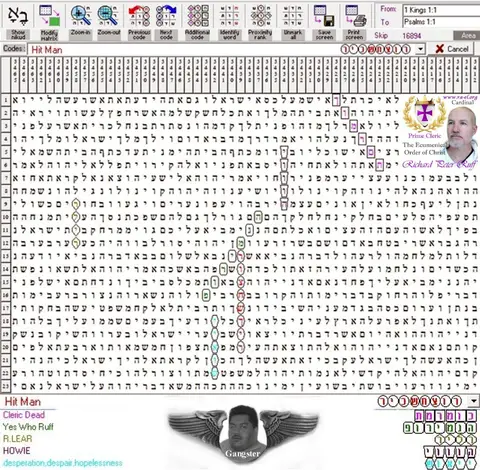Click the Save screen icon
Screen dimensions: 480x470
(x=324, y=16)
